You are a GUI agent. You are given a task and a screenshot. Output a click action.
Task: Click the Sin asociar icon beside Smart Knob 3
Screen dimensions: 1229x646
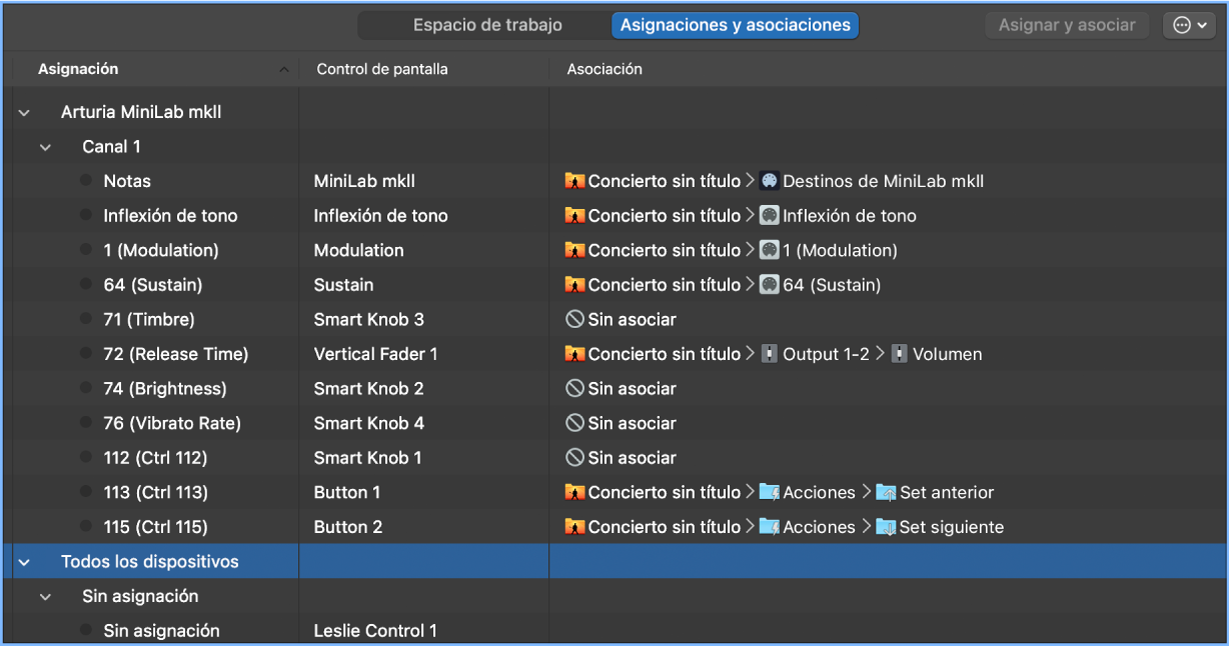coord(574,320)
